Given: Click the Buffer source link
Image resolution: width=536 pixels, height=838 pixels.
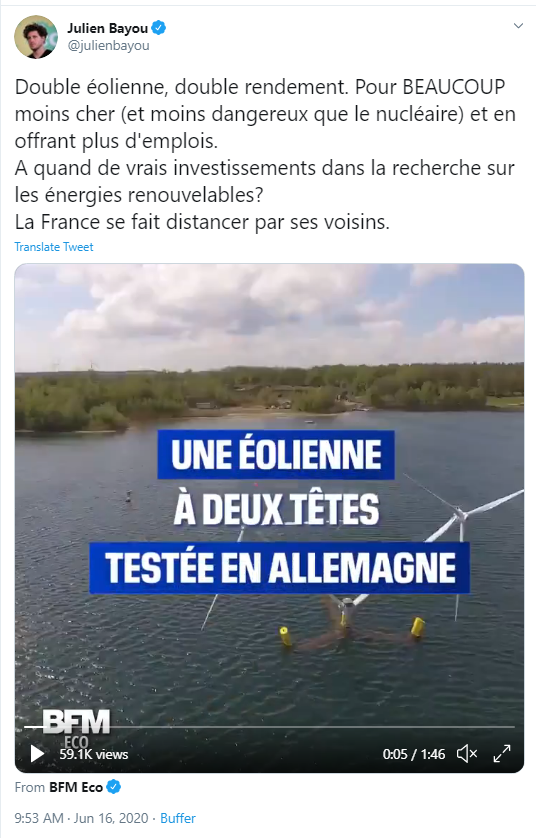Looking at the screenshot, I should pyautogui.click(x=178, y=818).
